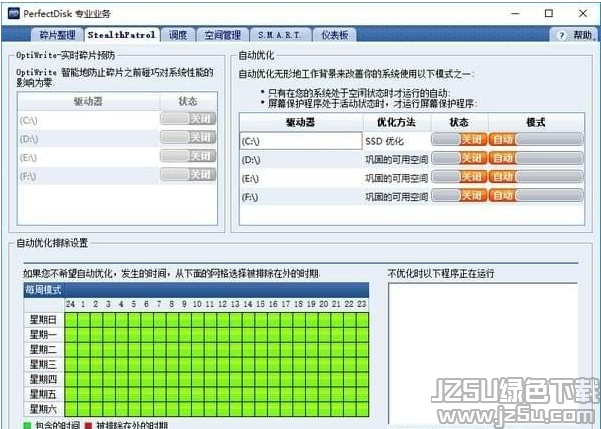Screen dimensions: 601x429
Task: Exclude 星期六 hour 23 grid cell
Action: click(362, 409)
